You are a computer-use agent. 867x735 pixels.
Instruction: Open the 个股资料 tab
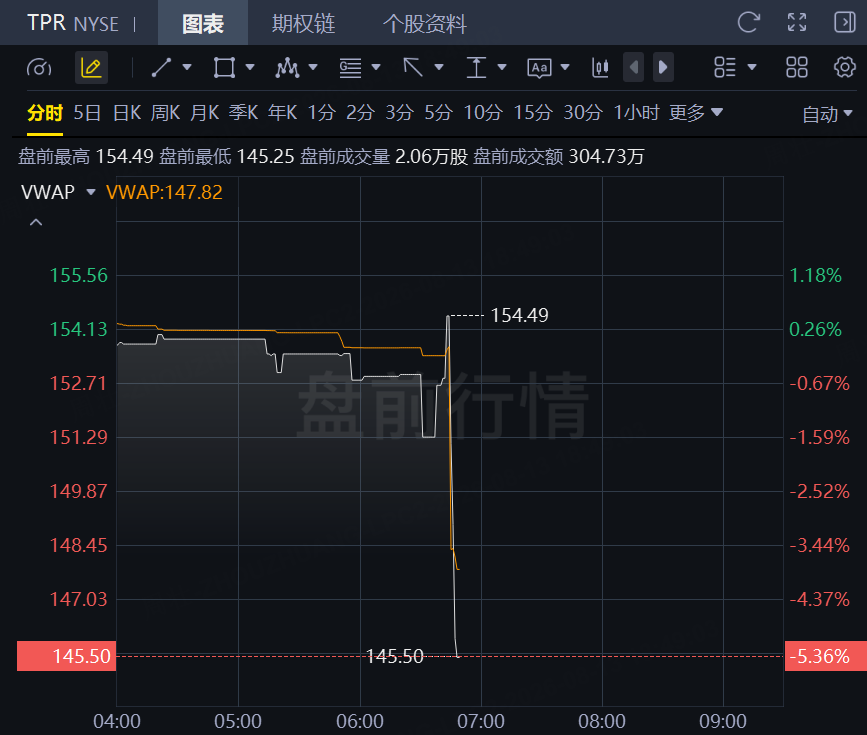[x=425, y=23]
